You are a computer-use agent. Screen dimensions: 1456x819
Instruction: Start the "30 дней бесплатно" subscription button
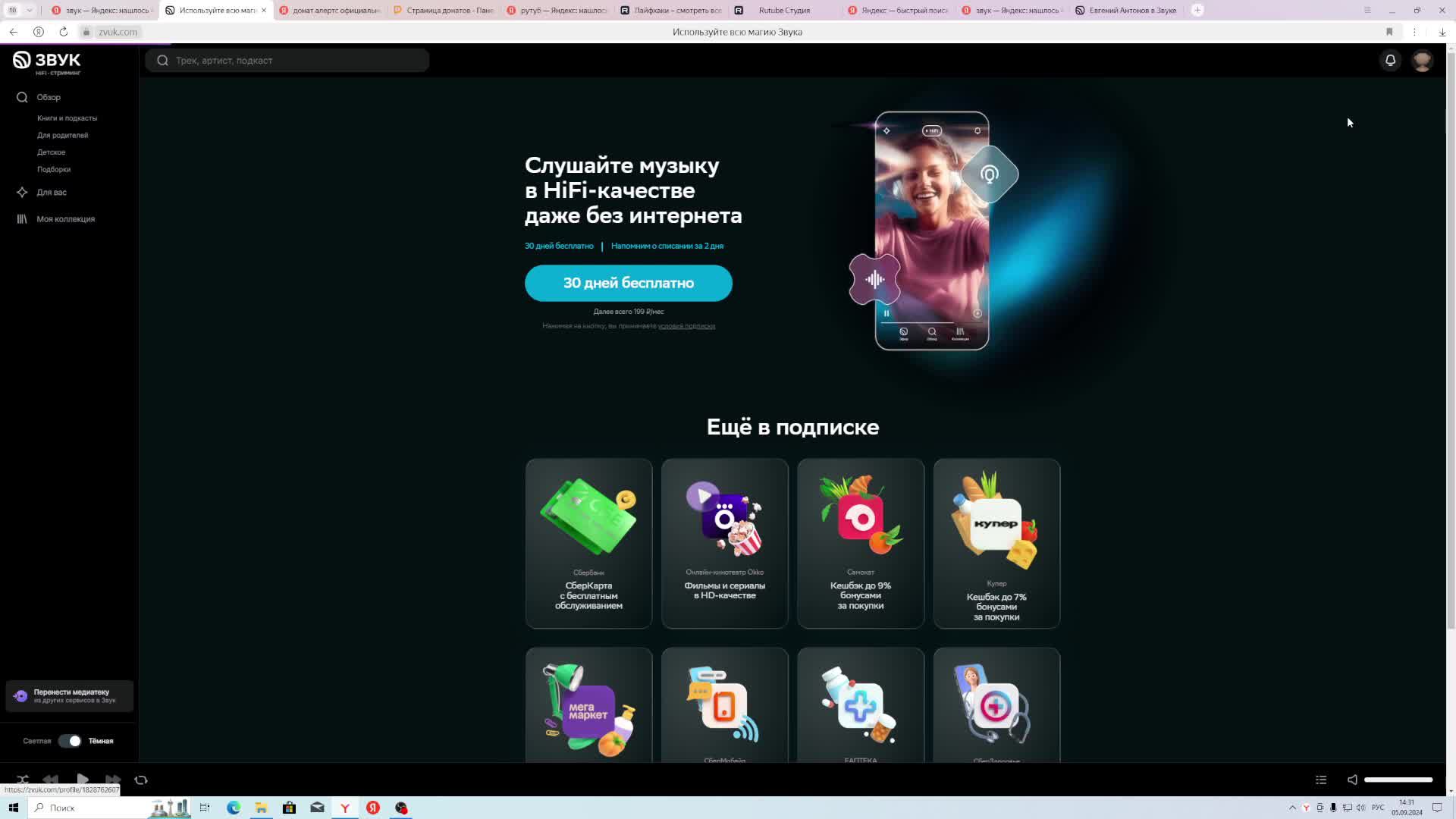[628, 283]
